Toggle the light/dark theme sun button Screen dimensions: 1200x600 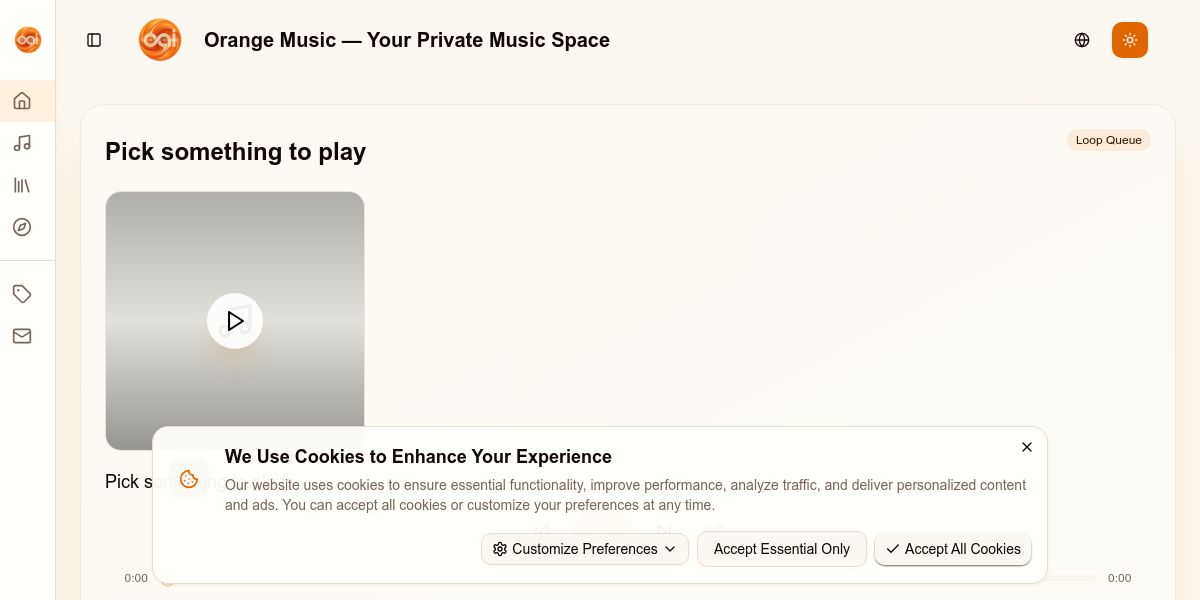coord(1130,40)
